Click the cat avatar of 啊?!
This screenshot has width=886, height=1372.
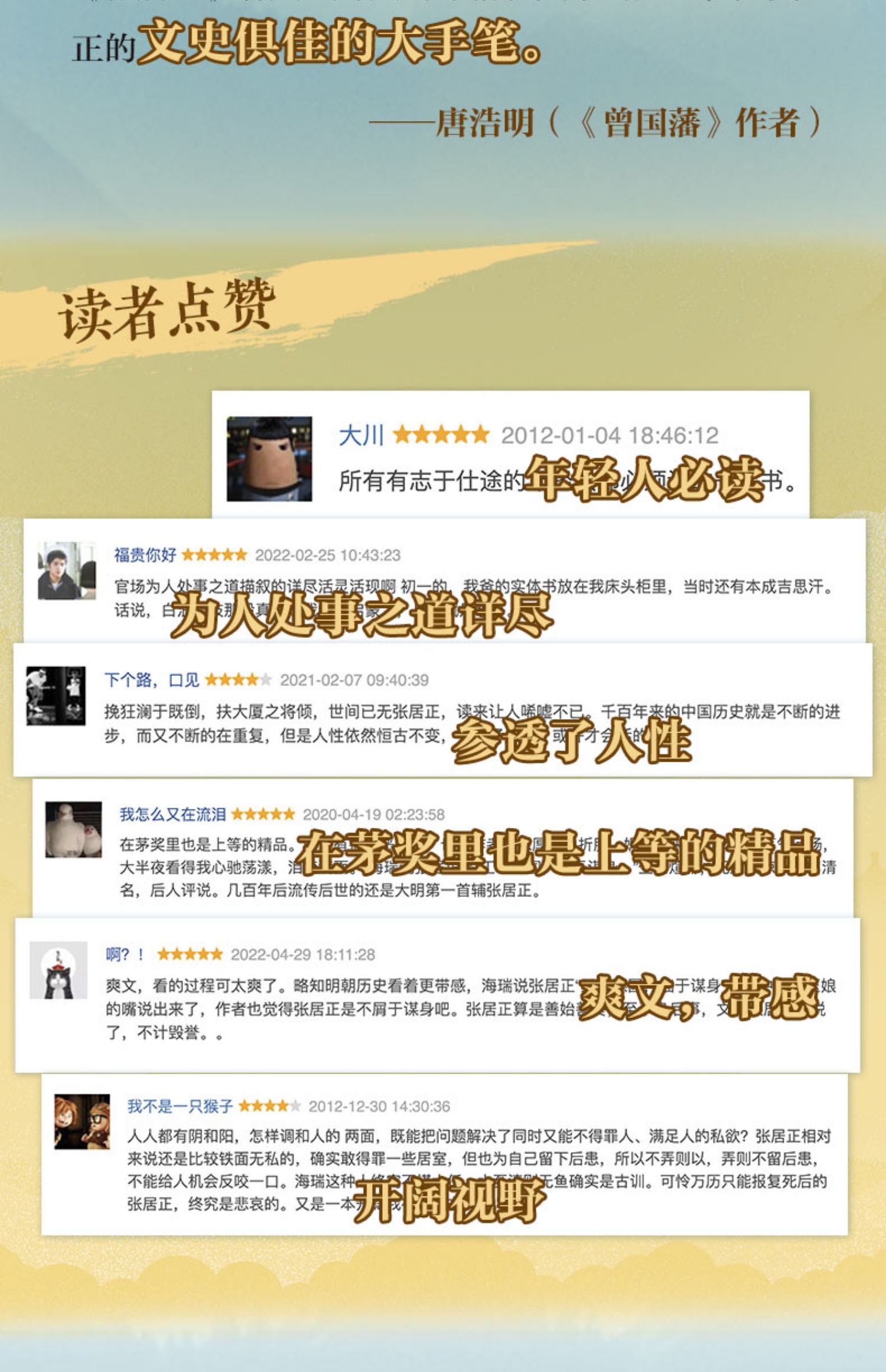point(58,970)
